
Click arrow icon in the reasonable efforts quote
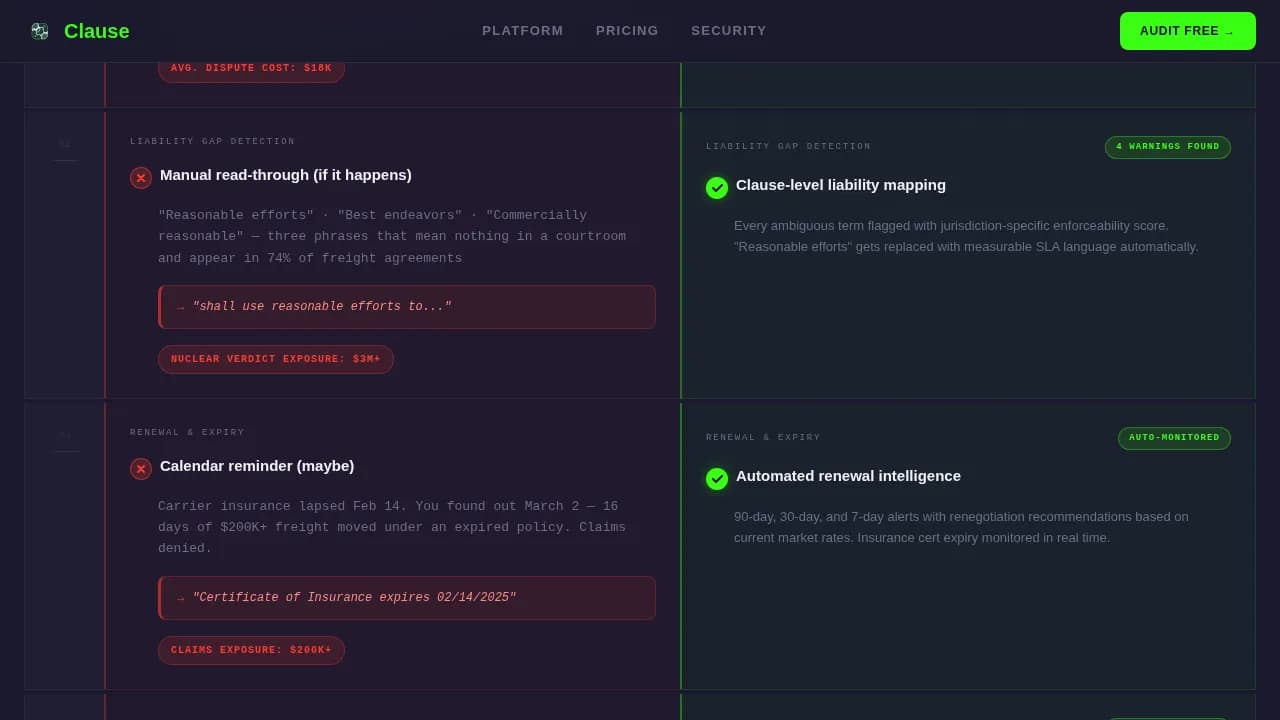(x=180, y=308)
